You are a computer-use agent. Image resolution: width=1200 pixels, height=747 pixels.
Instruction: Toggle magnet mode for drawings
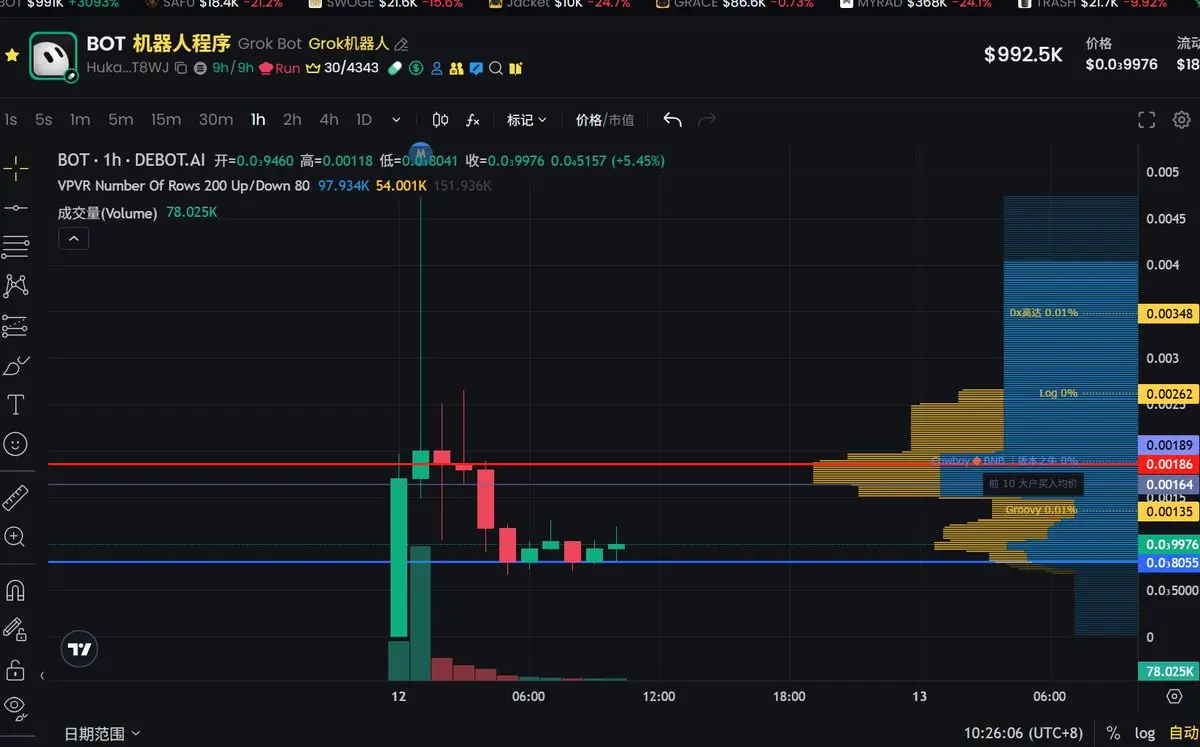pyautogui.click(x=15, y=590)
